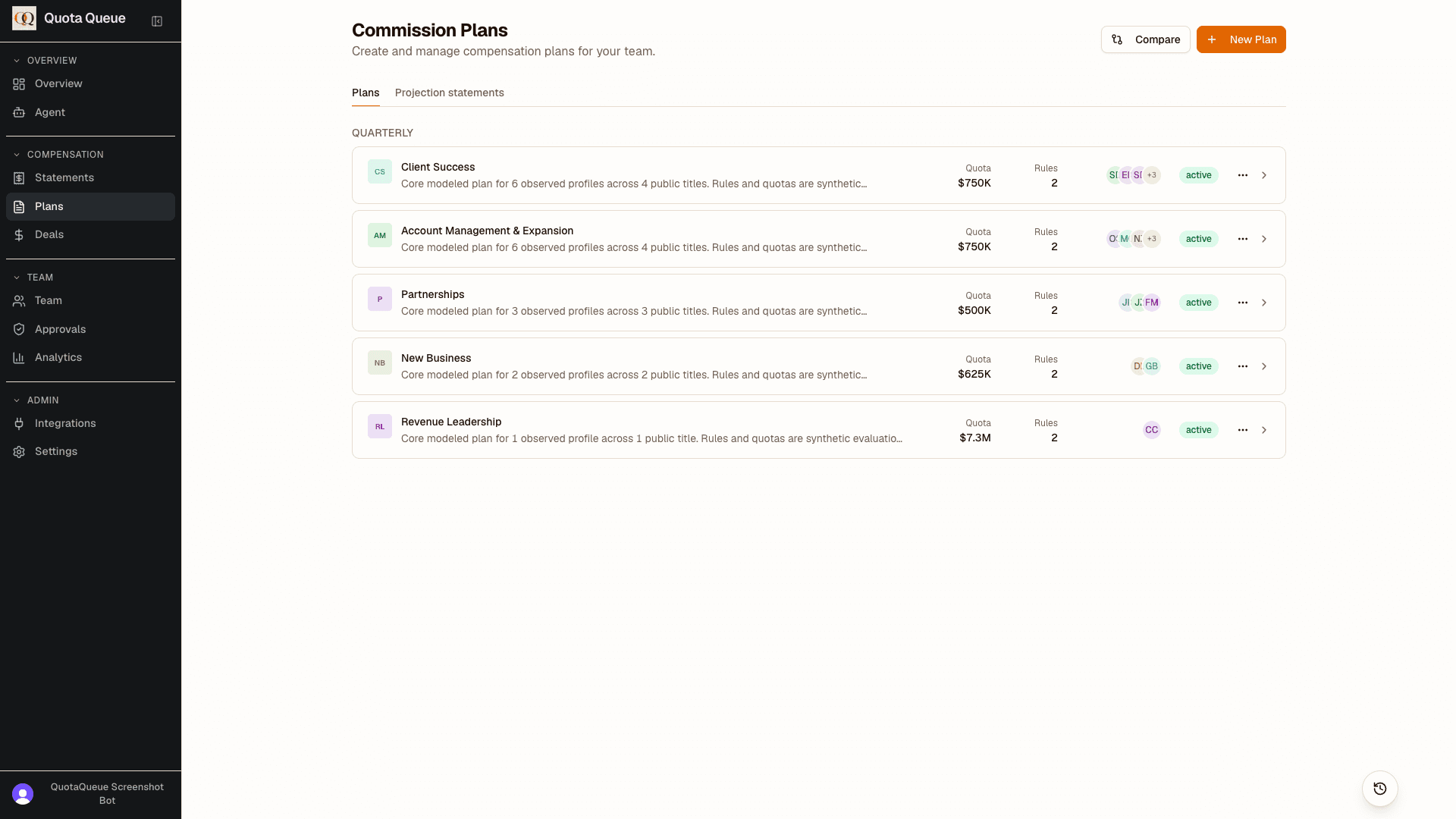Screen dimensions: 1456x819
Task: Open Statements in the sidebar
Action: pyautogui.click(x=90, y=177)
